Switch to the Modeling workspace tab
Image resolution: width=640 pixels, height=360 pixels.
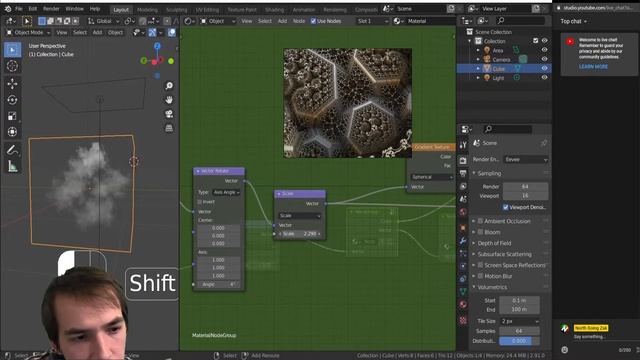tap(147, 9)
